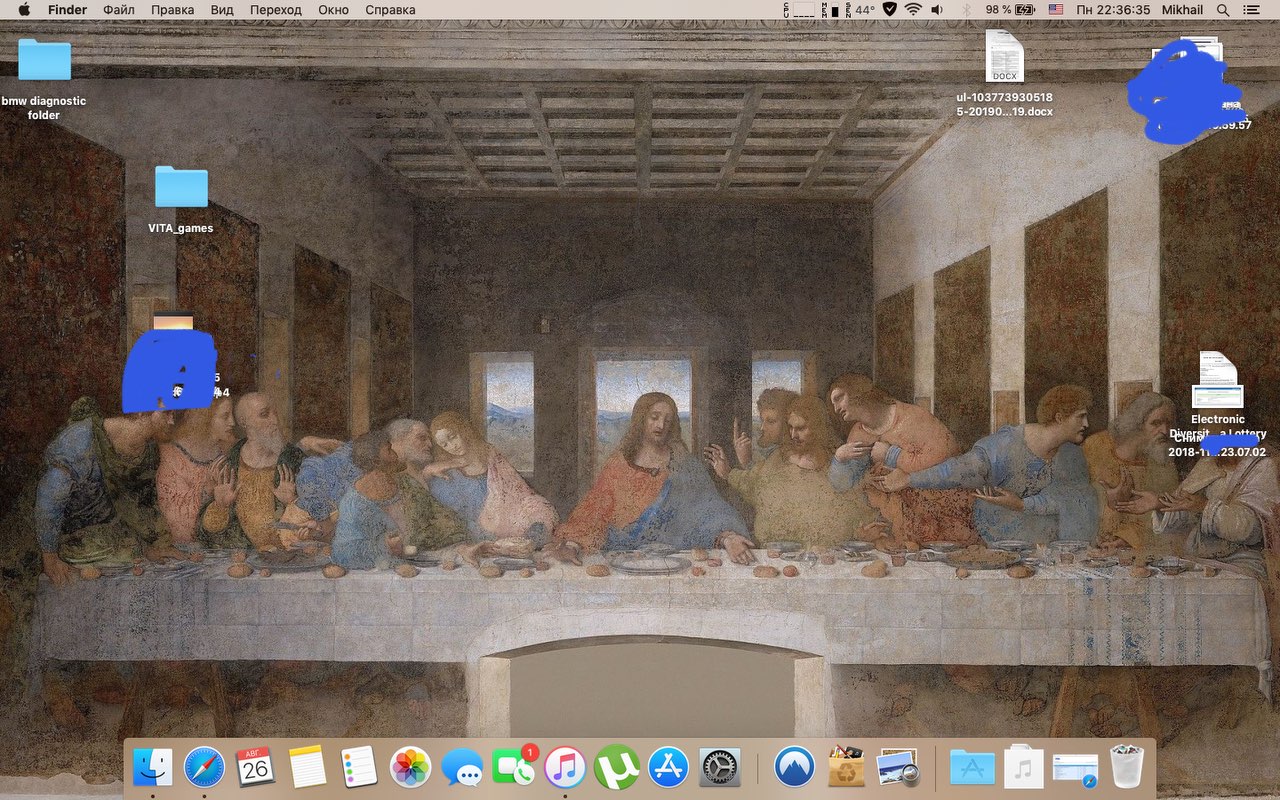Open the Вид menu
This screenshot has height=800, width=1280.
[223, 9]
